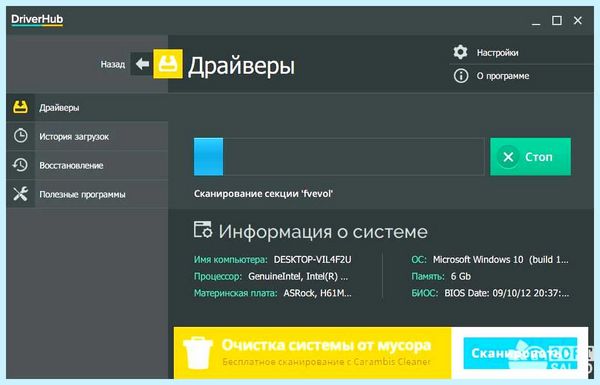Click the Назад back link

click(x=112, y=64)
